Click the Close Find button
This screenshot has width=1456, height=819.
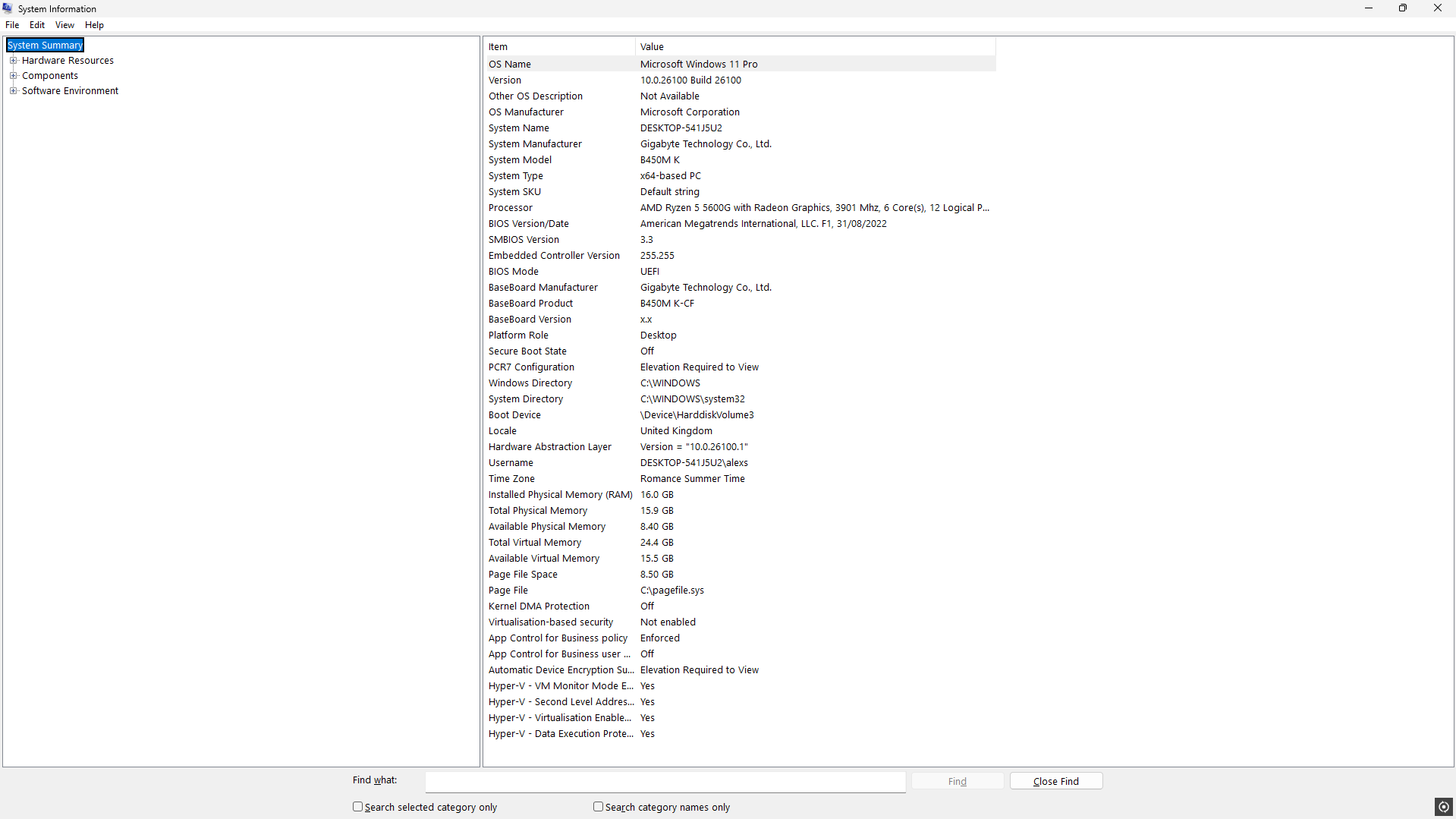point(1056,781)
